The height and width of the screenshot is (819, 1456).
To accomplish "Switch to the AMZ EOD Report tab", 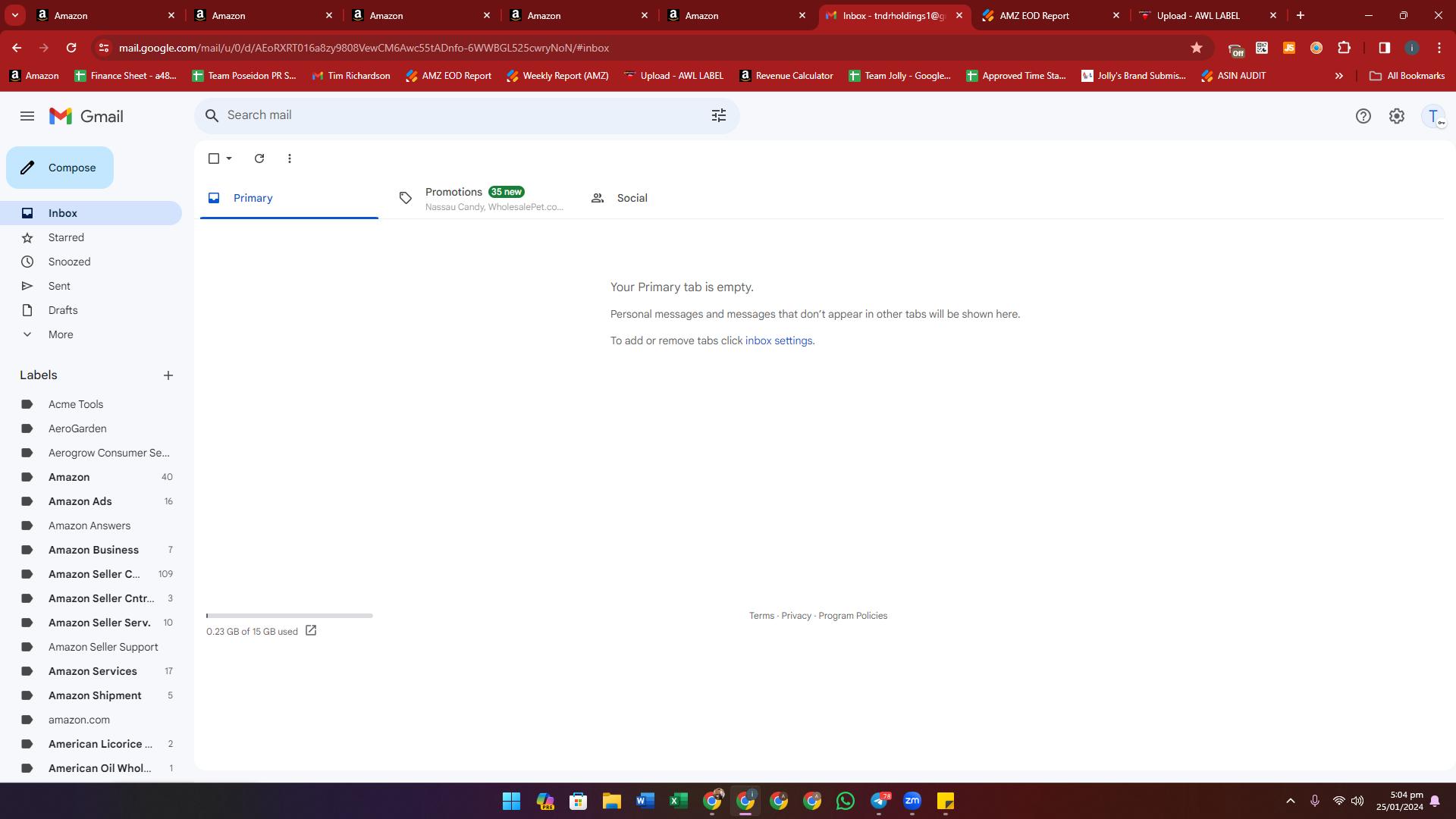I will pos(1050,15).
